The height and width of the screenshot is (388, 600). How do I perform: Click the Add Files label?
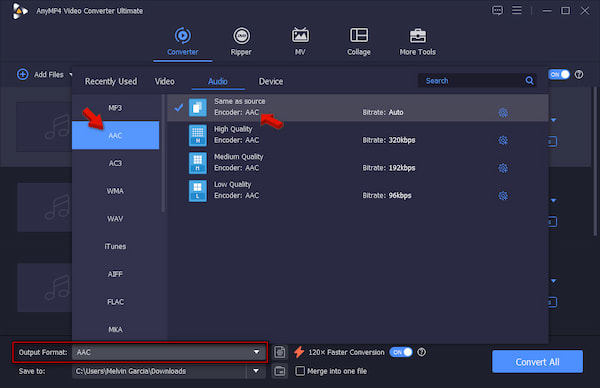click(x=49, y=75)
